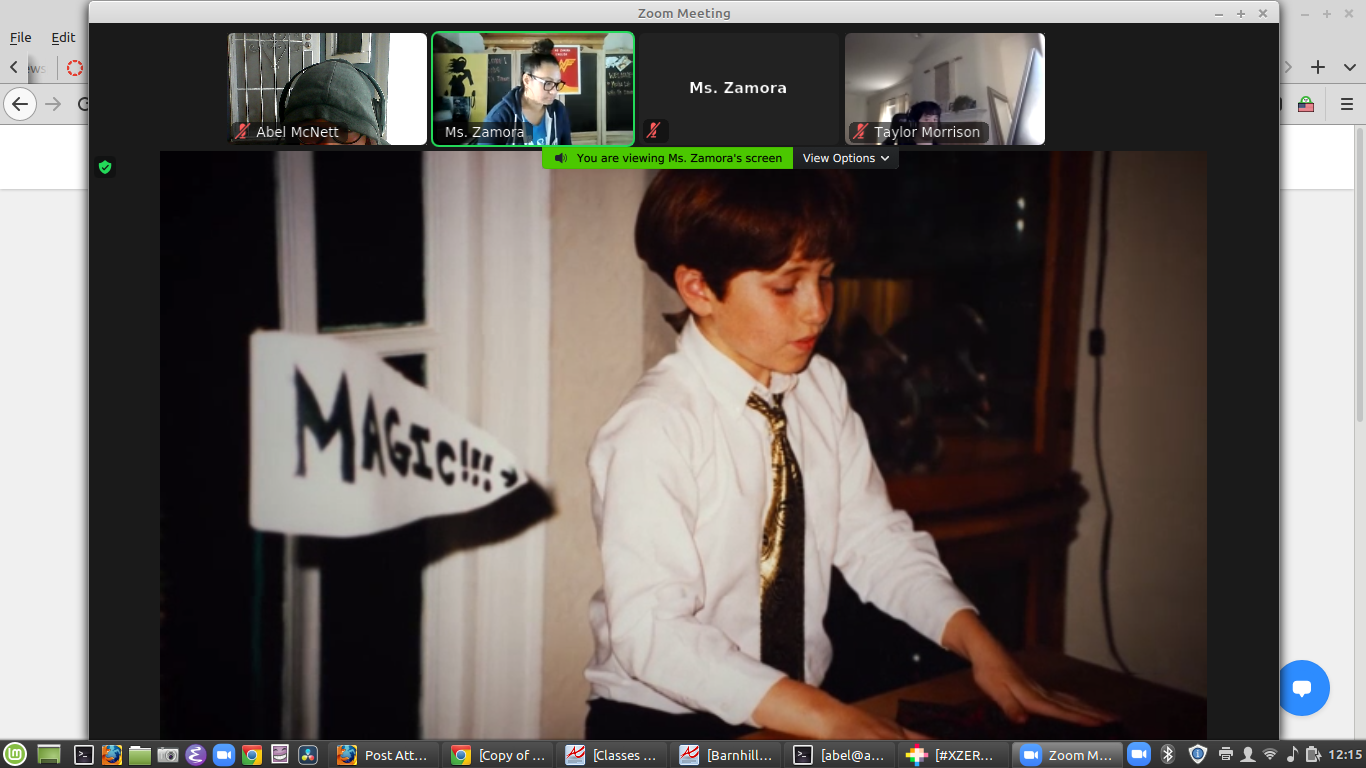1366x768 pixels.
Task: Open the browser hamburger menu
Action: pyautogui.click(x=1347, y=104)
